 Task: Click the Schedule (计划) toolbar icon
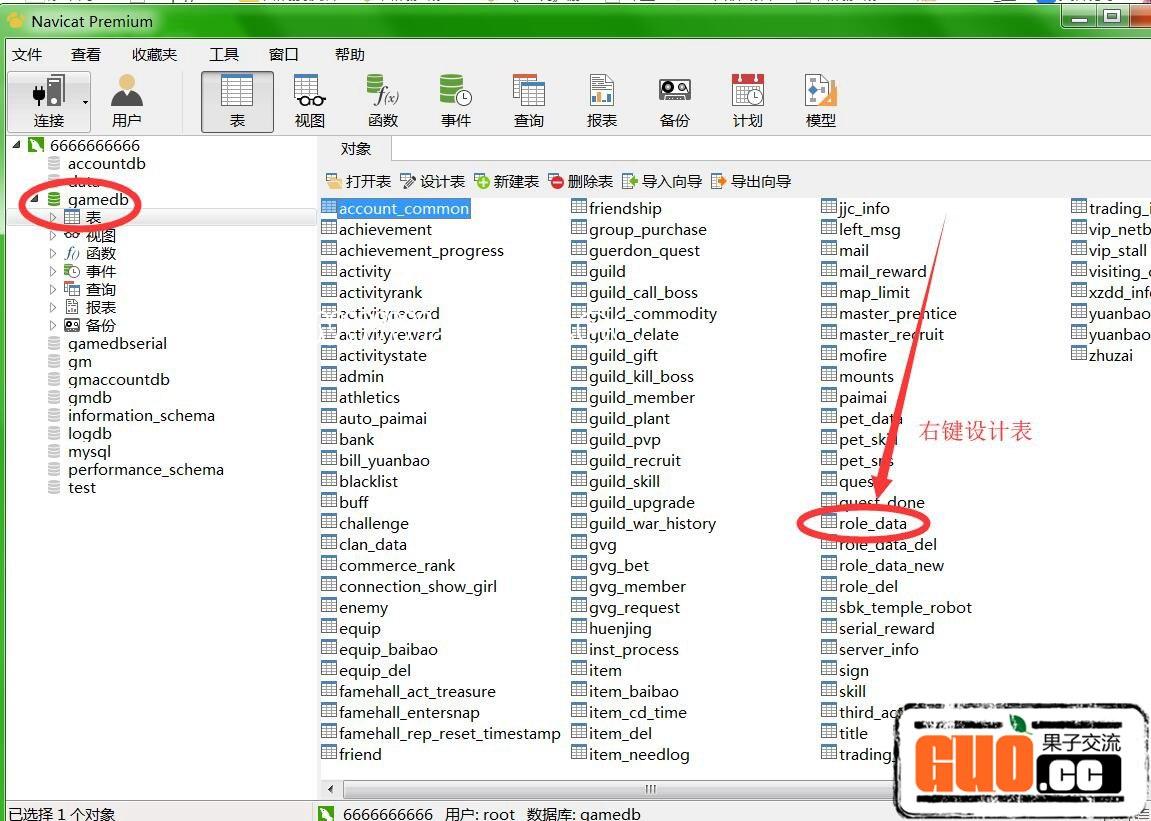[748, 100]
